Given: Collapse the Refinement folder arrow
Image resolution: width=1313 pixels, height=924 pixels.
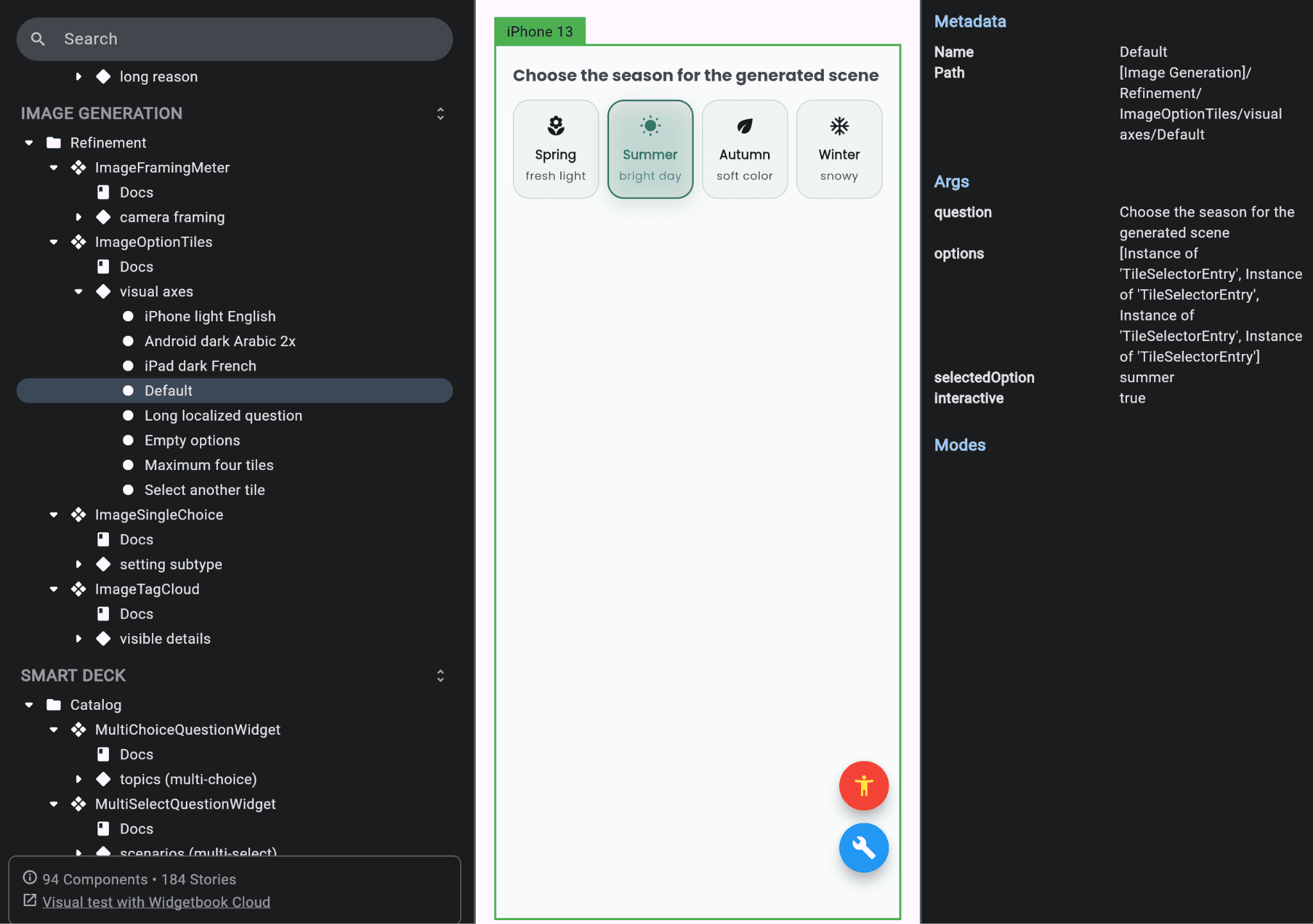Looking at the screenshot, I should (x=29, y=142).
